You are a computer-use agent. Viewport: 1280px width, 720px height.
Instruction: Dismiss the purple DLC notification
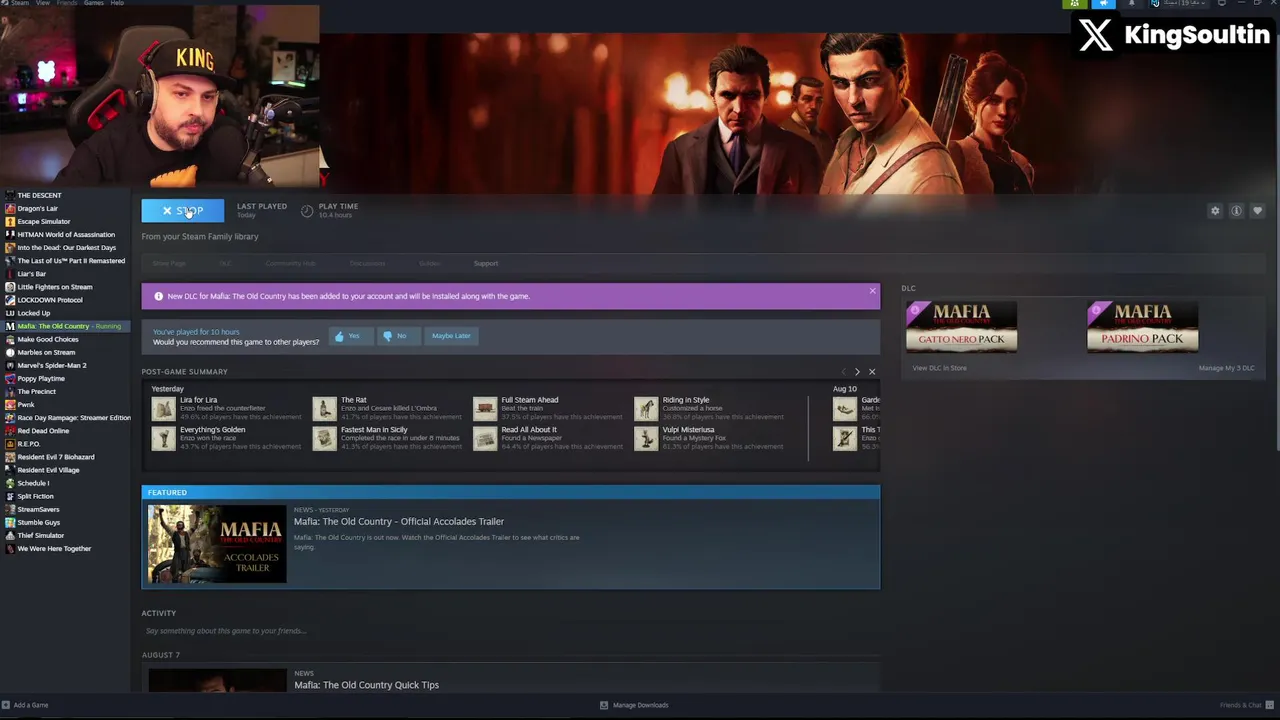[x=872, y=292]
